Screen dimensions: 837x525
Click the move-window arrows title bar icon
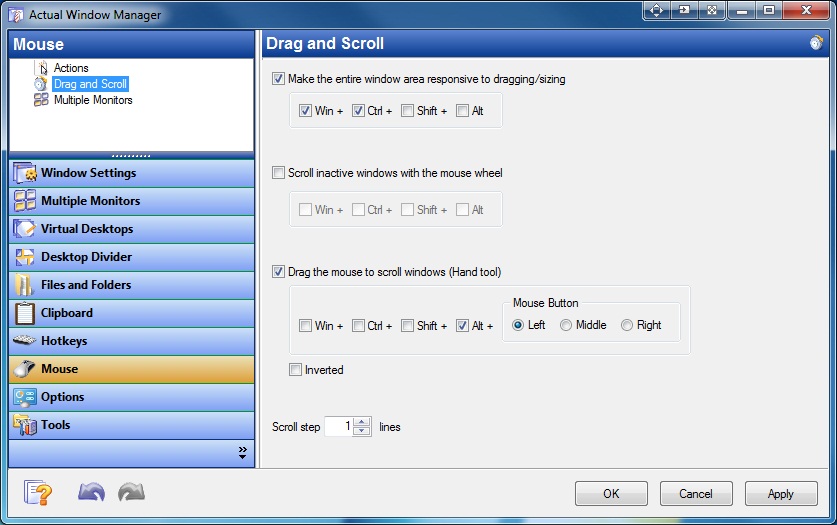pos(657,10)
